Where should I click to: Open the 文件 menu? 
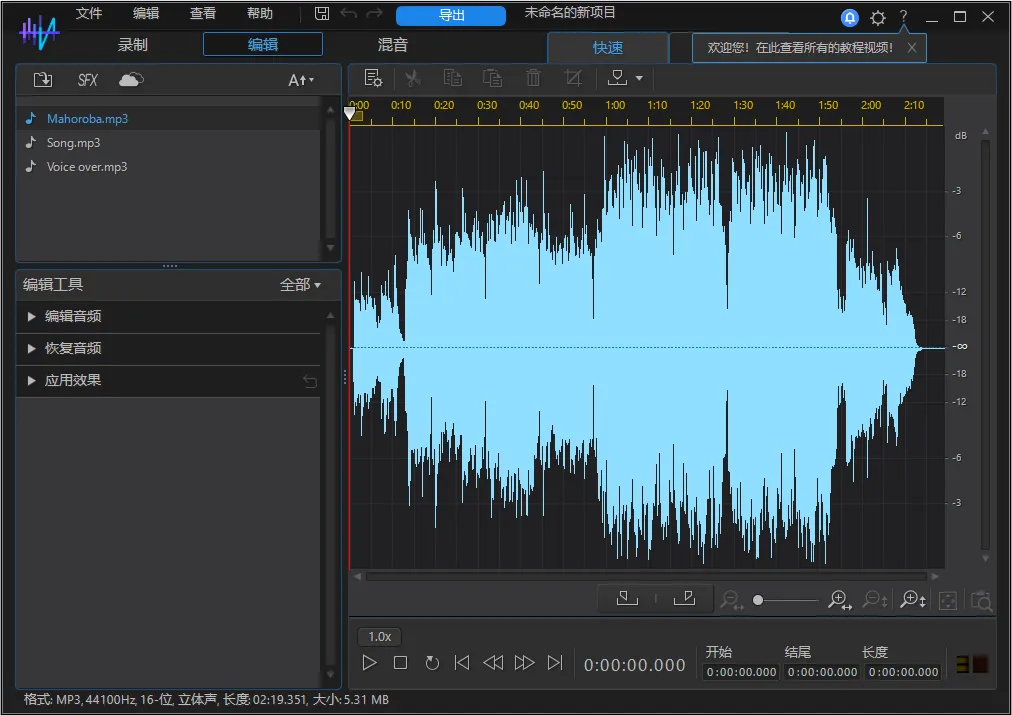coord(89,14)
